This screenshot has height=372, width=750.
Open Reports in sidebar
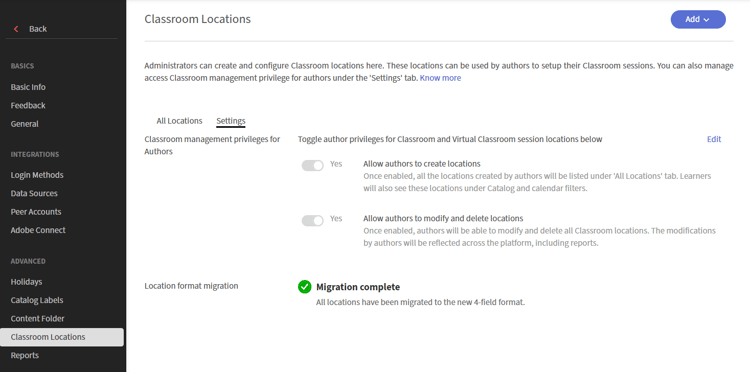pyautogui.click(x=24, y=355)
